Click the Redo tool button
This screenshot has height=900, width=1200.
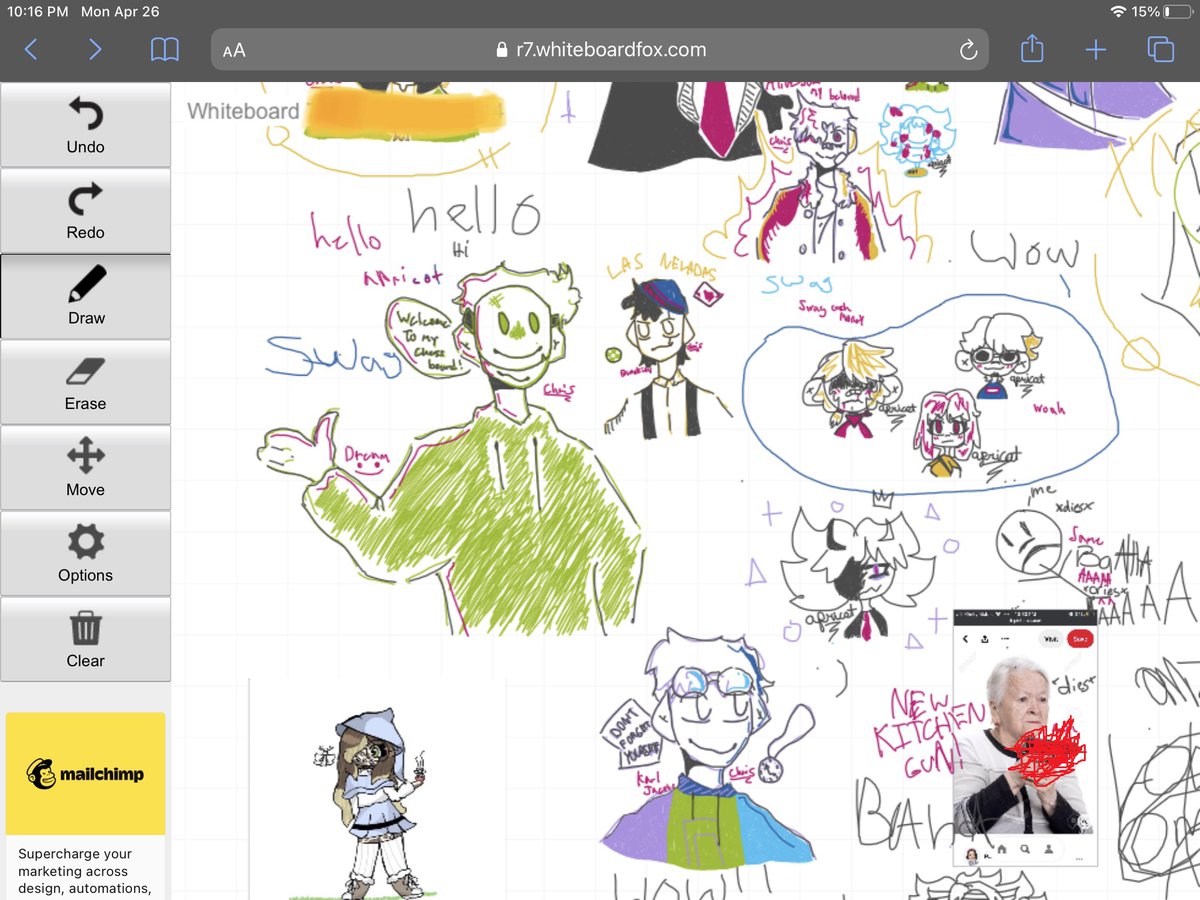click(85, 210)
